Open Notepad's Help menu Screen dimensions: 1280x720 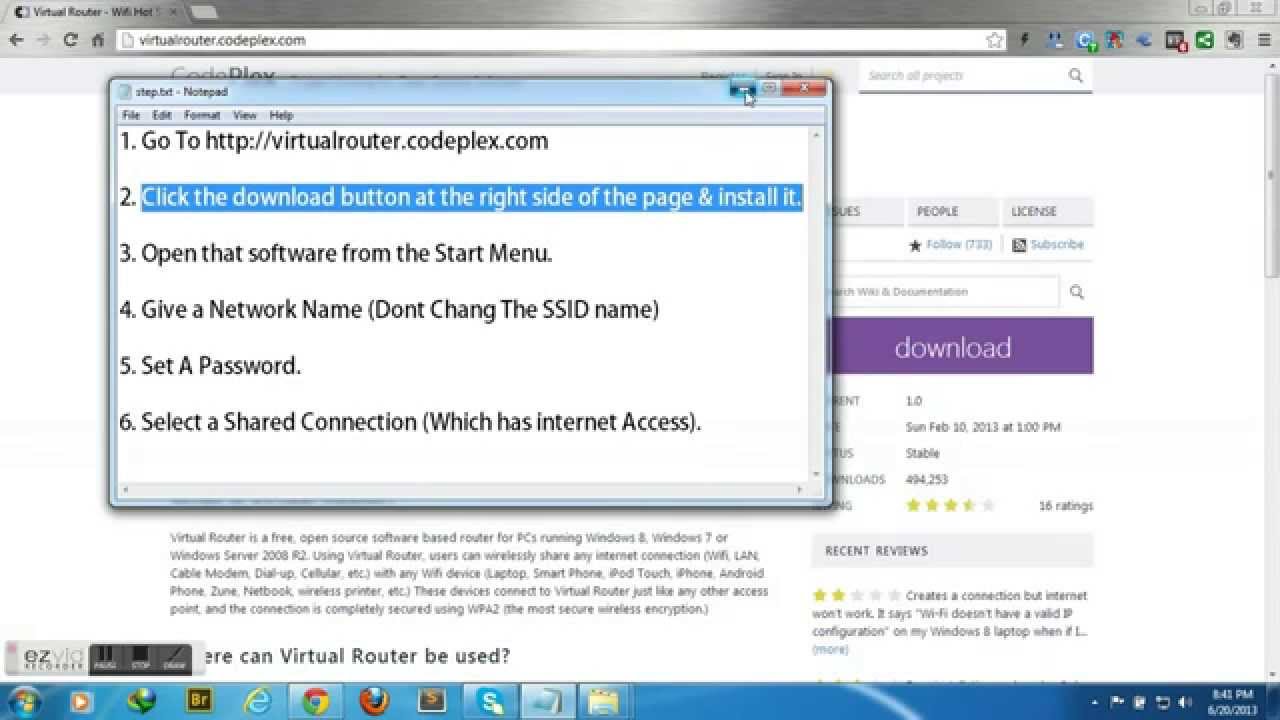pyautogui.click(x=281, y=115)
